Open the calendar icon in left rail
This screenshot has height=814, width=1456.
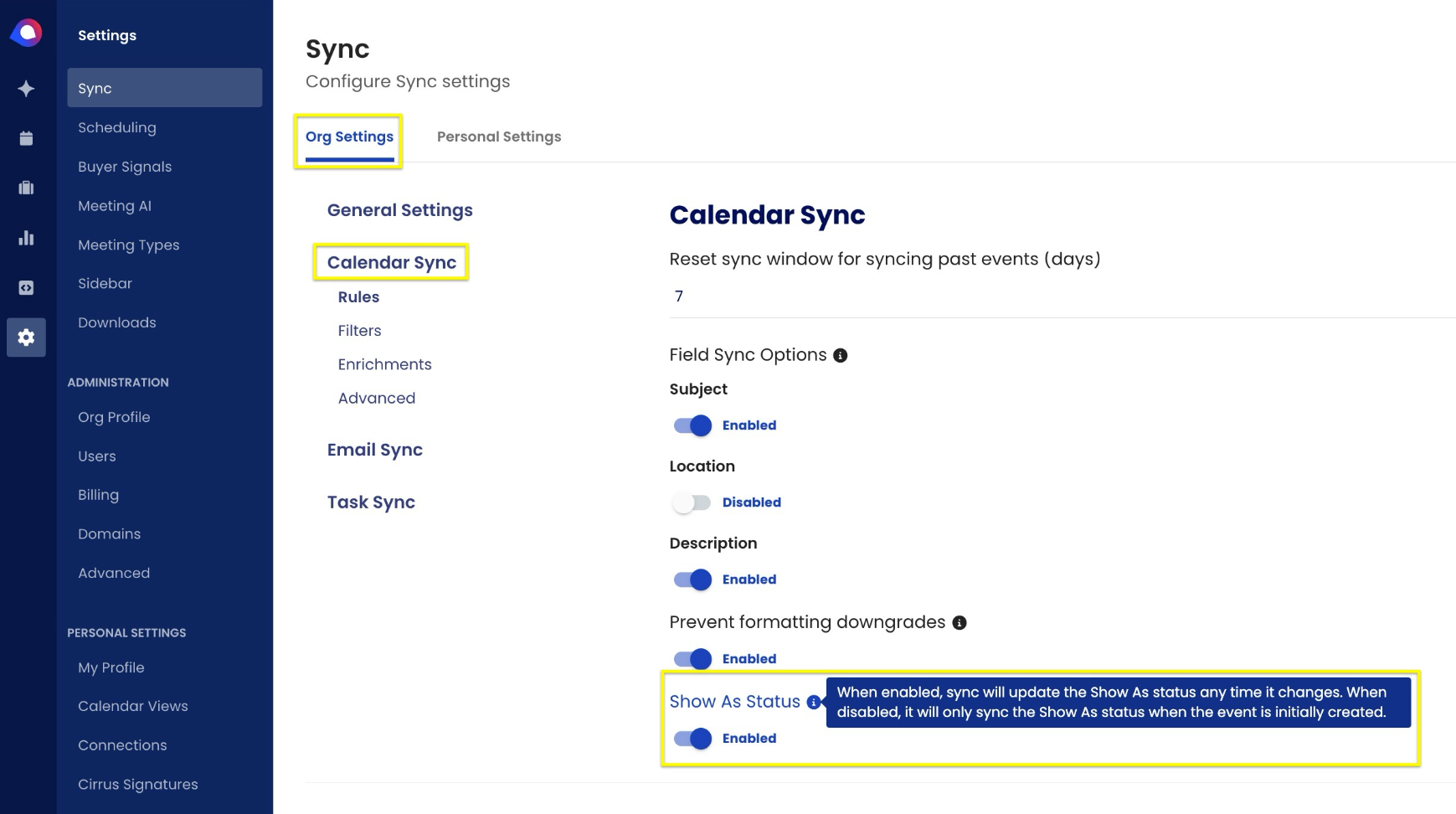coord(27,138)
